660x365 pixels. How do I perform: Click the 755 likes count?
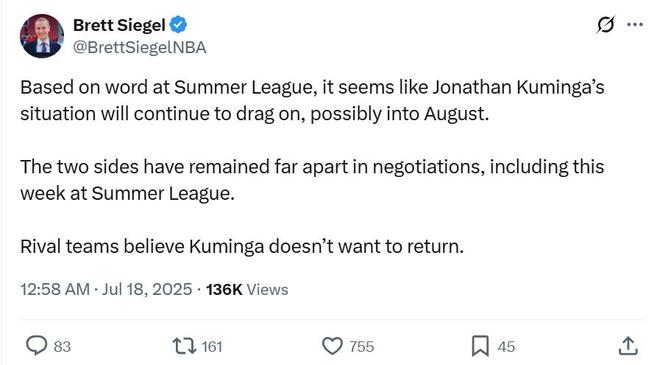(x=362, y=346)
